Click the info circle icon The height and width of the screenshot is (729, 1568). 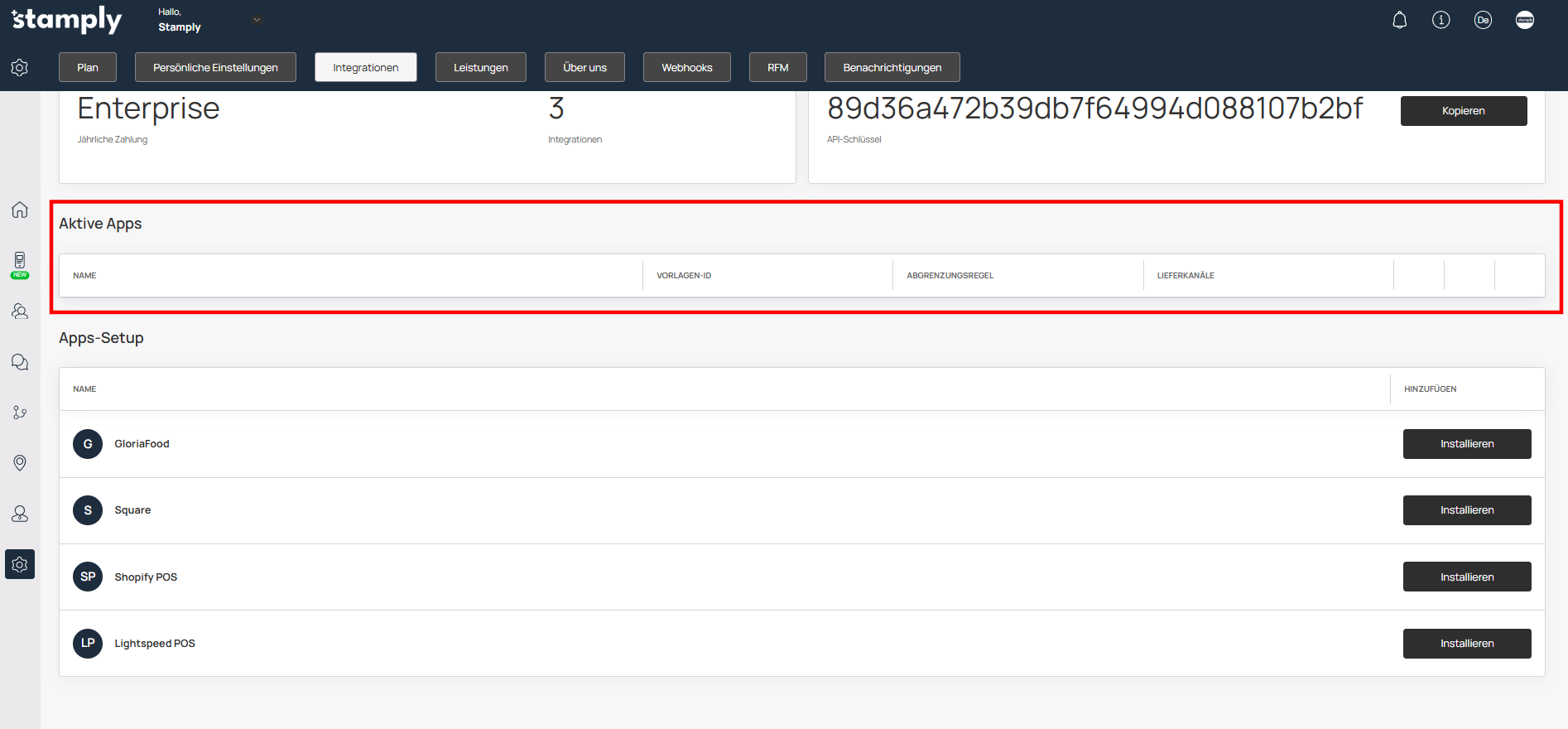(1441, 20)
